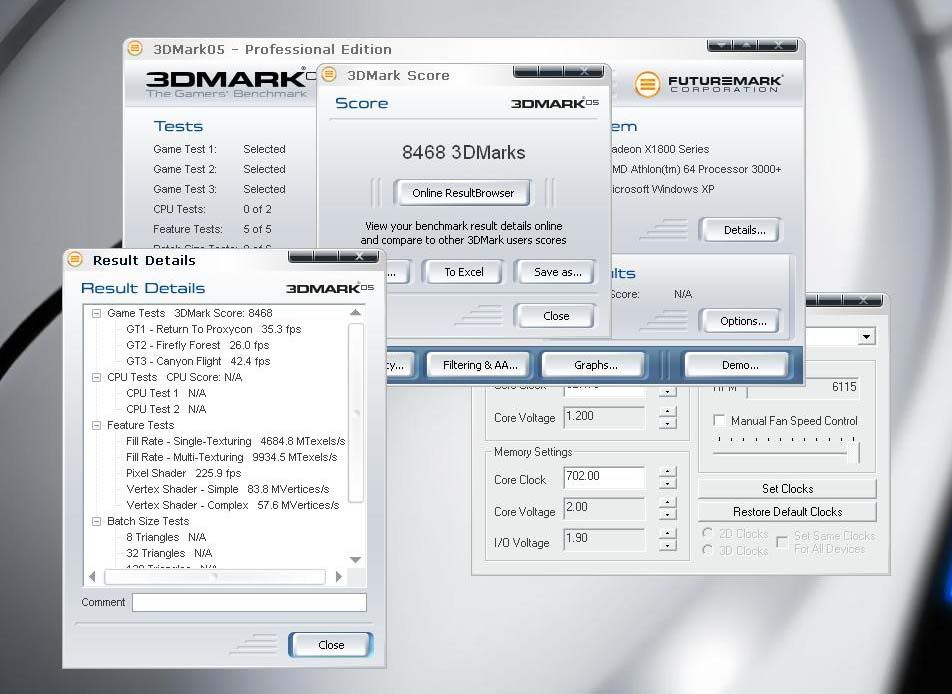Screen dimensions: 952x694
Task: Click the Core Voltage 1.200 field
Action: click(x=604, y=417)
